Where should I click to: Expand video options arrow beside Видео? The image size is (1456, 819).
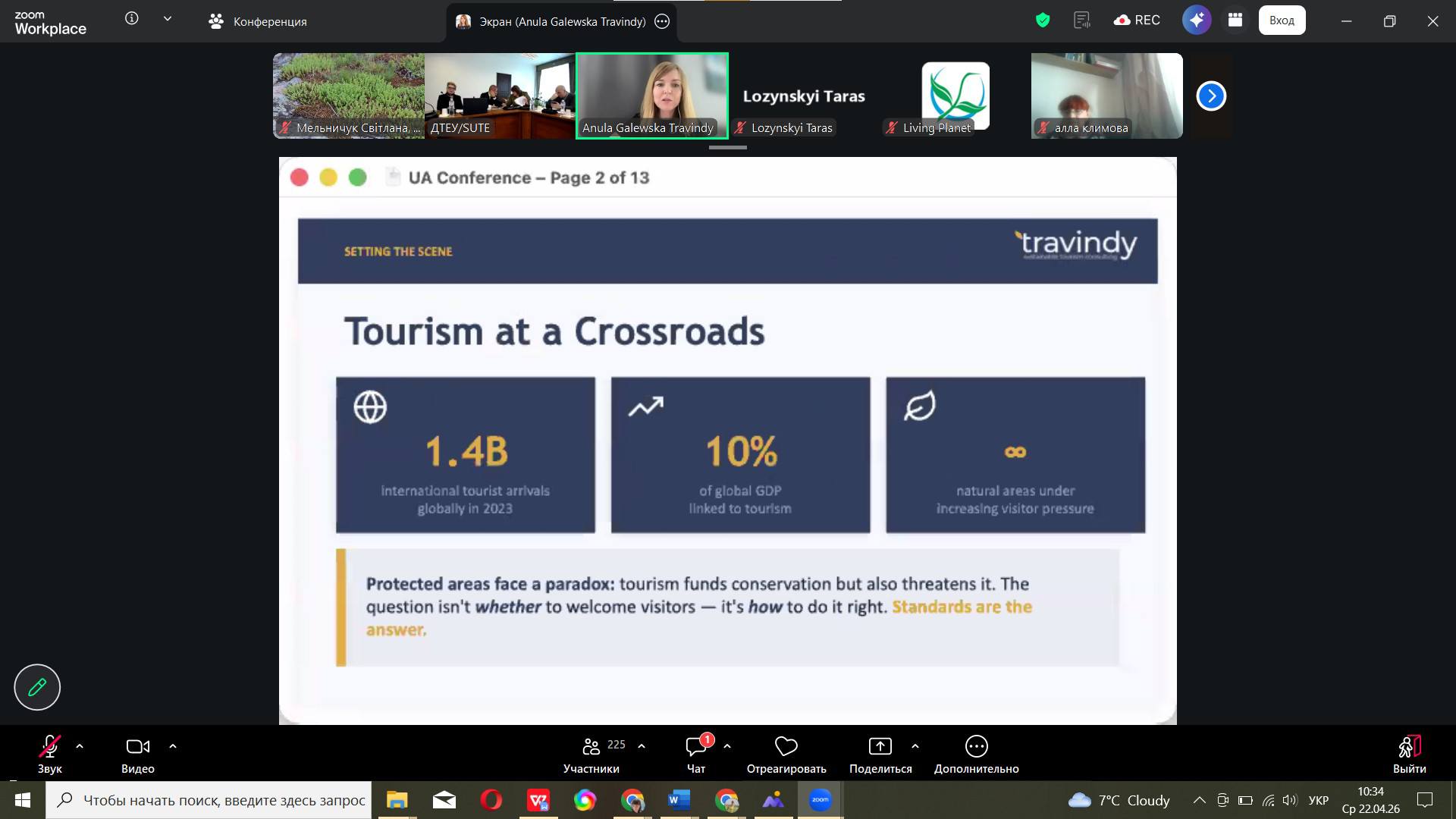pyautogui.click(x=173, y=746)
